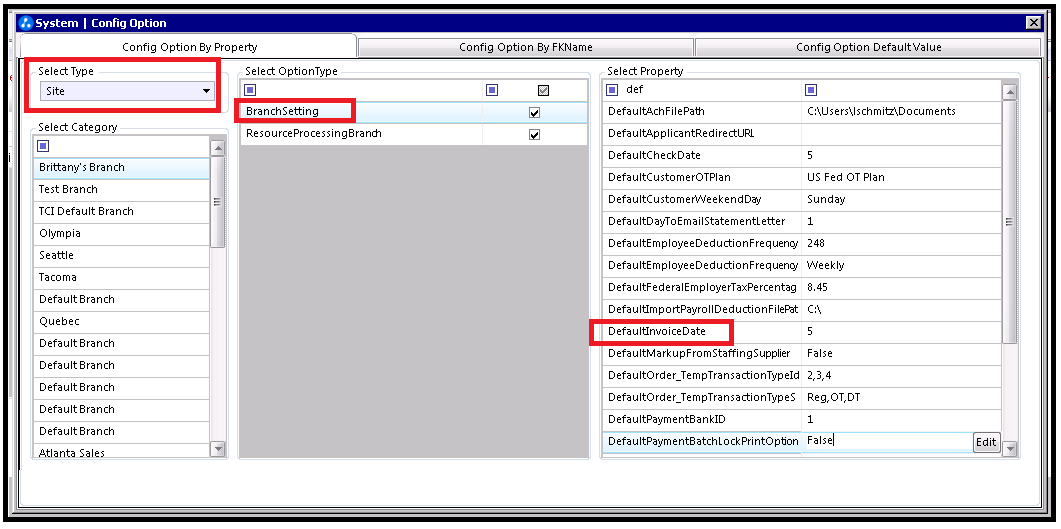The width and height of the screenshot is (1061, 529).
Task: Select the BranchSetting option type row
Action: point(414,112)
